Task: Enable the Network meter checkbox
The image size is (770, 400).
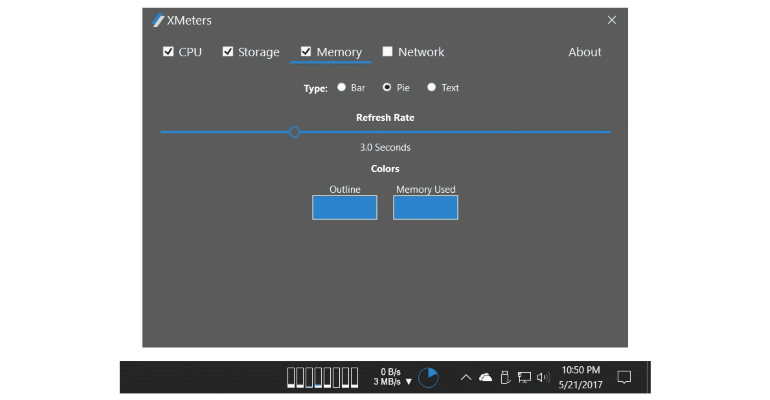Action: [x=387, y=52]
